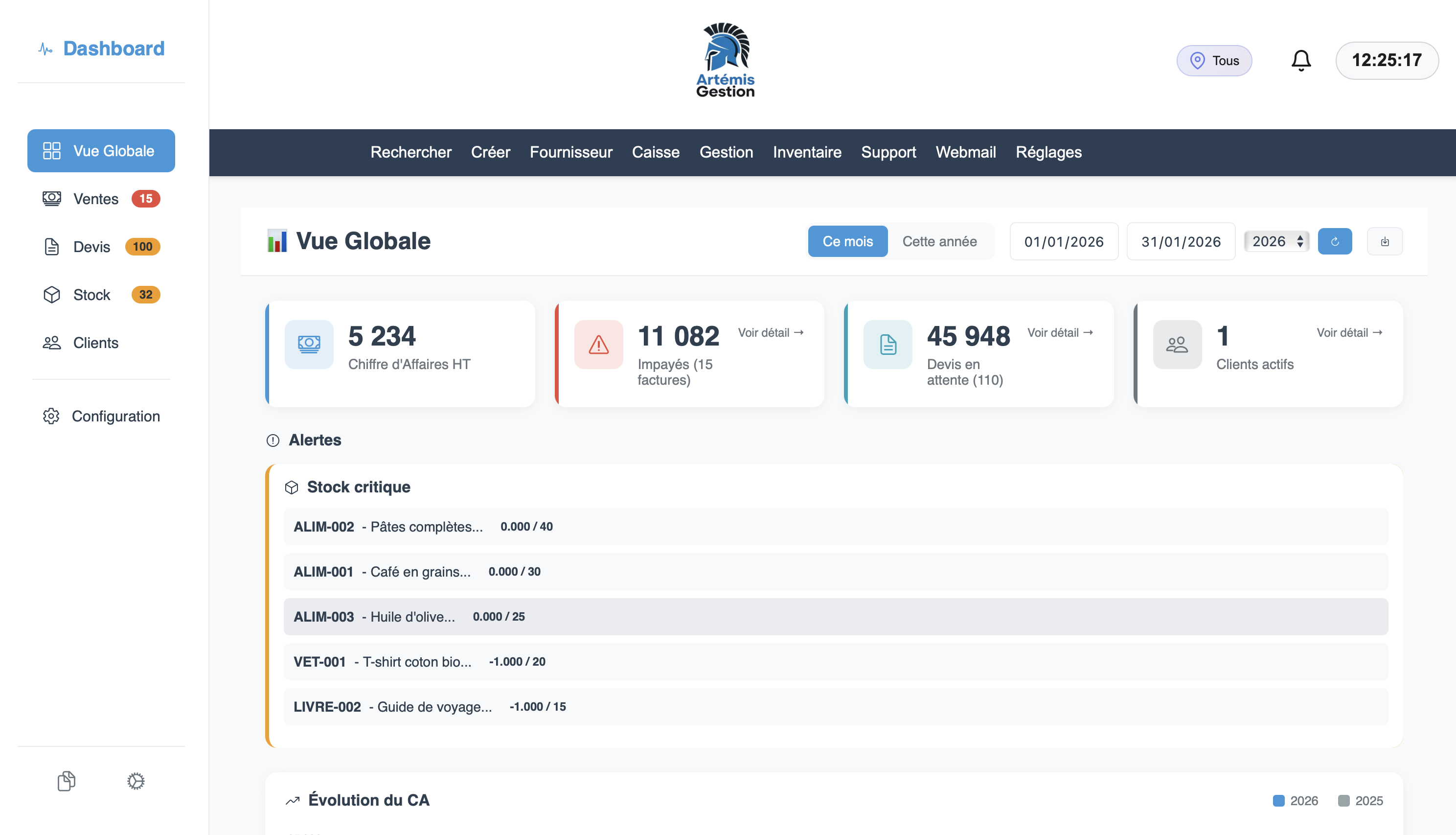1456x835 pixels.
Task: Click the download export icon button
Action: point(1385,241)
